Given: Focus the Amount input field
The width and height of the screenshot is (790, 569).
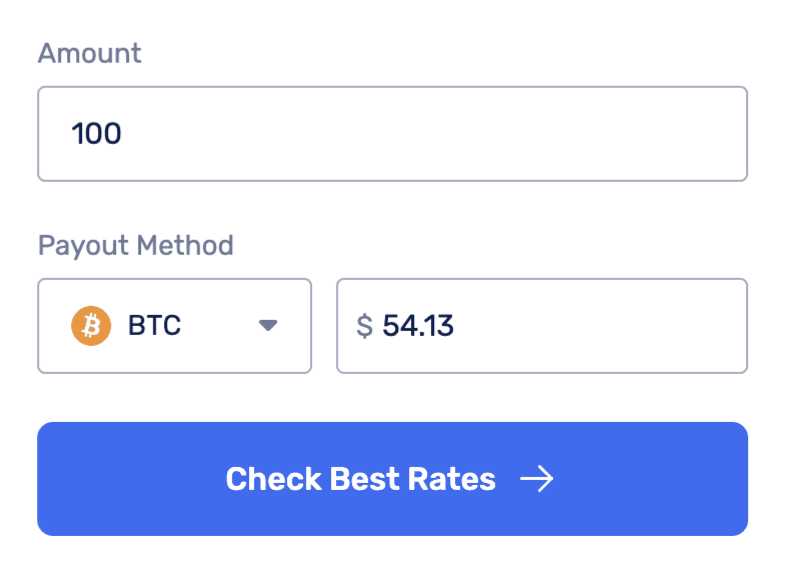Looking at the screenshot, I should coord(392,134).
